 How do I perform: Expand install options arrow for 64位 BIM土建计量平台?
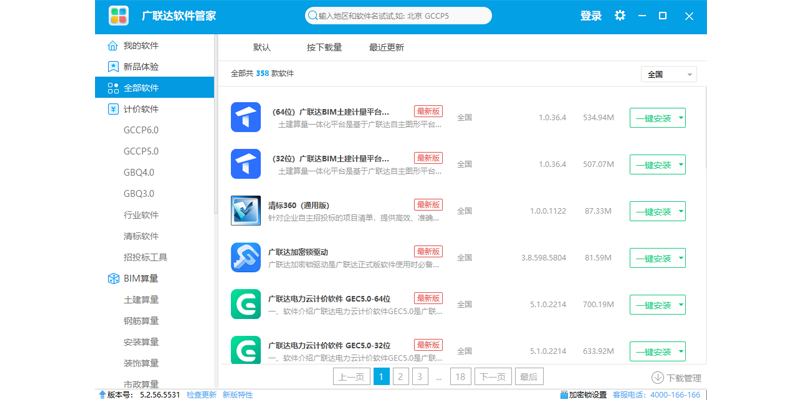[681, 118]
